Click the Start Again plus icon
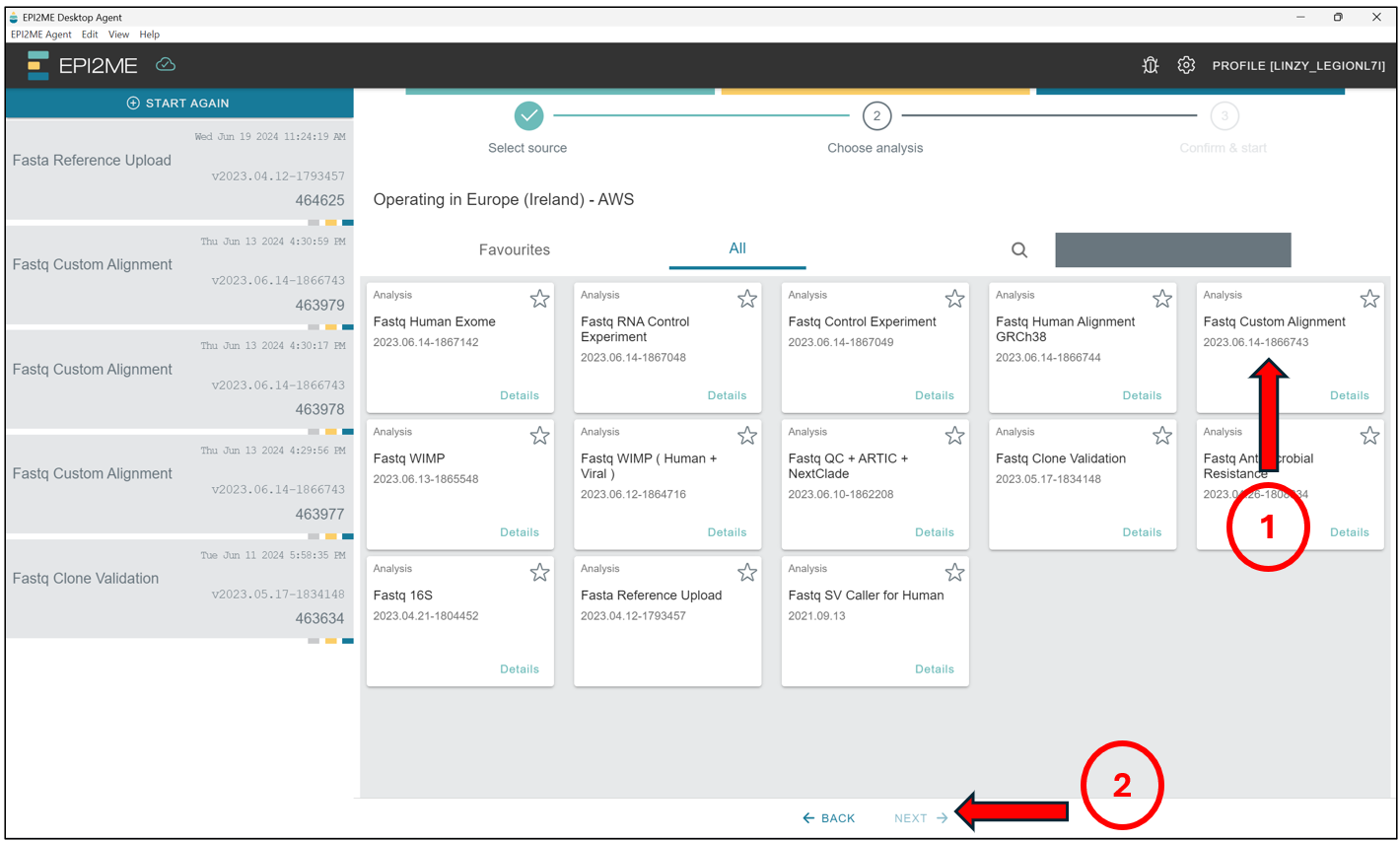 [x=133, y=103]
